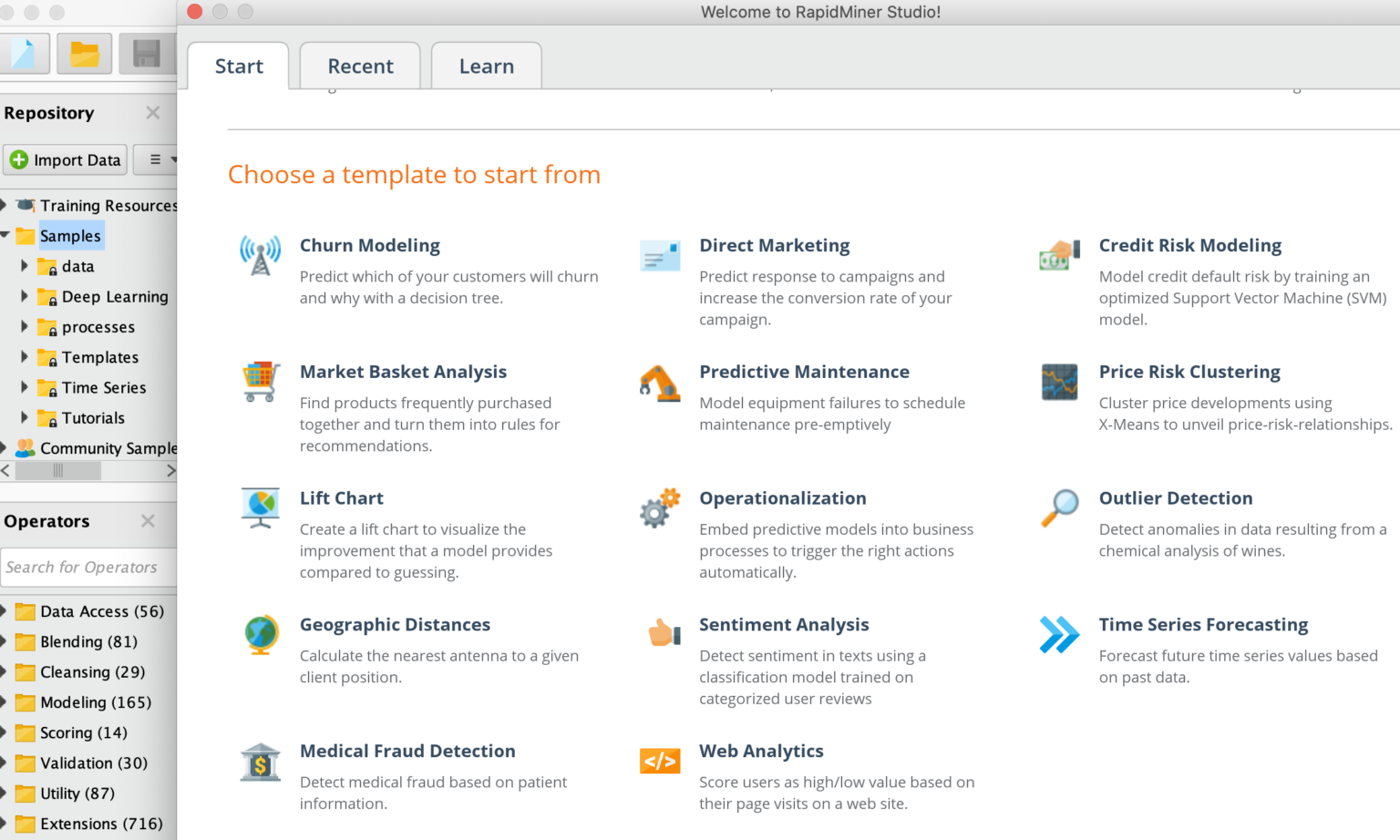Expand the Deep Learning folder
Viewport: 1400px width, 840px height.
coord(25,296)
